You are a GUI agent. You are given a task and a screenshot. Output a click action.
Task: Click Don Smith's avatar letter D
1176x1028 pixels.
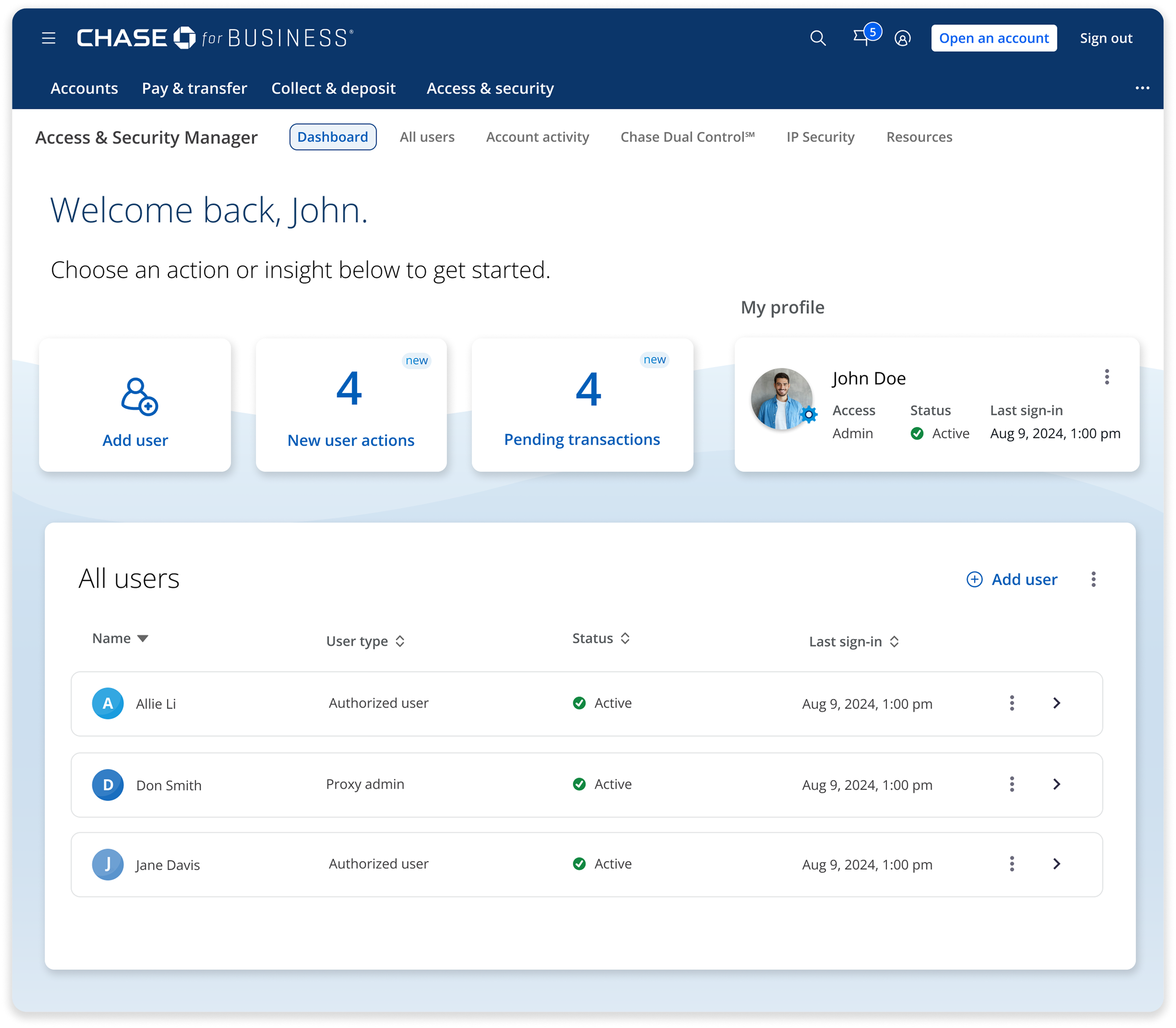click(108, 785)
